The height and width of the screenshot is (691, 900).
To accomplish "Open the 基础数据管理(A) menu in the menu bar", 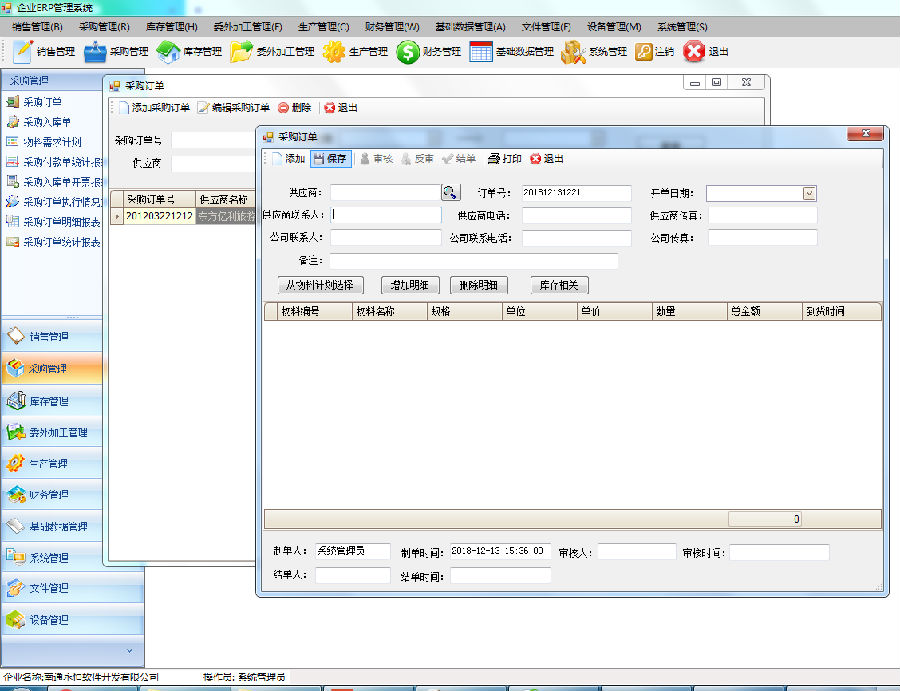I will (x=470, y=27).
